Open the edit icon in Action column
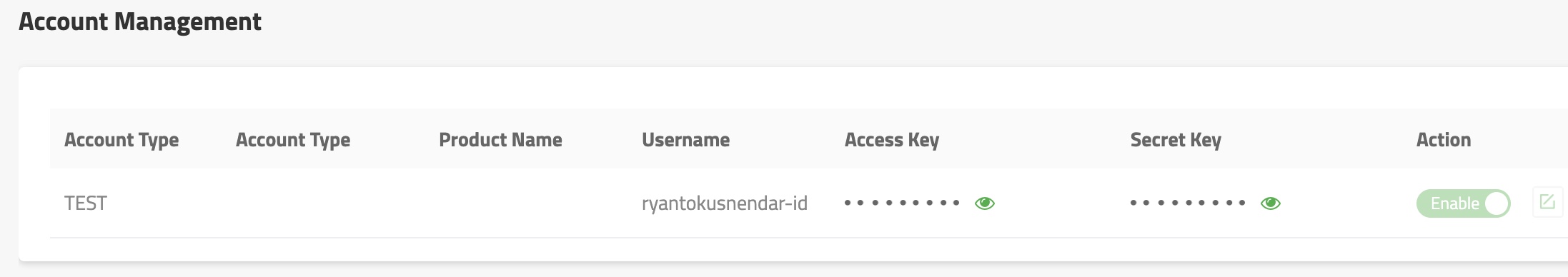 1547,202
